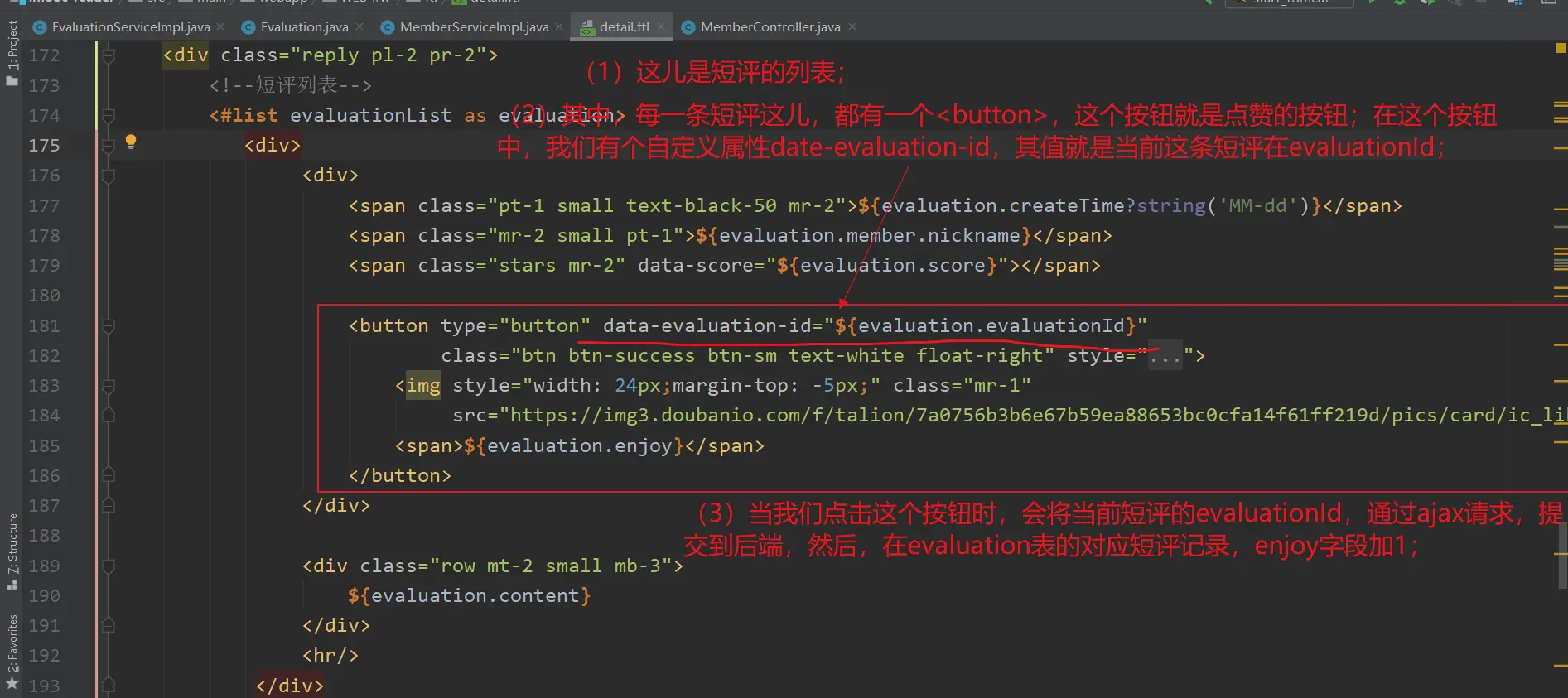
Task: Collapse the button element on line 181
Action: pos(108,326)
